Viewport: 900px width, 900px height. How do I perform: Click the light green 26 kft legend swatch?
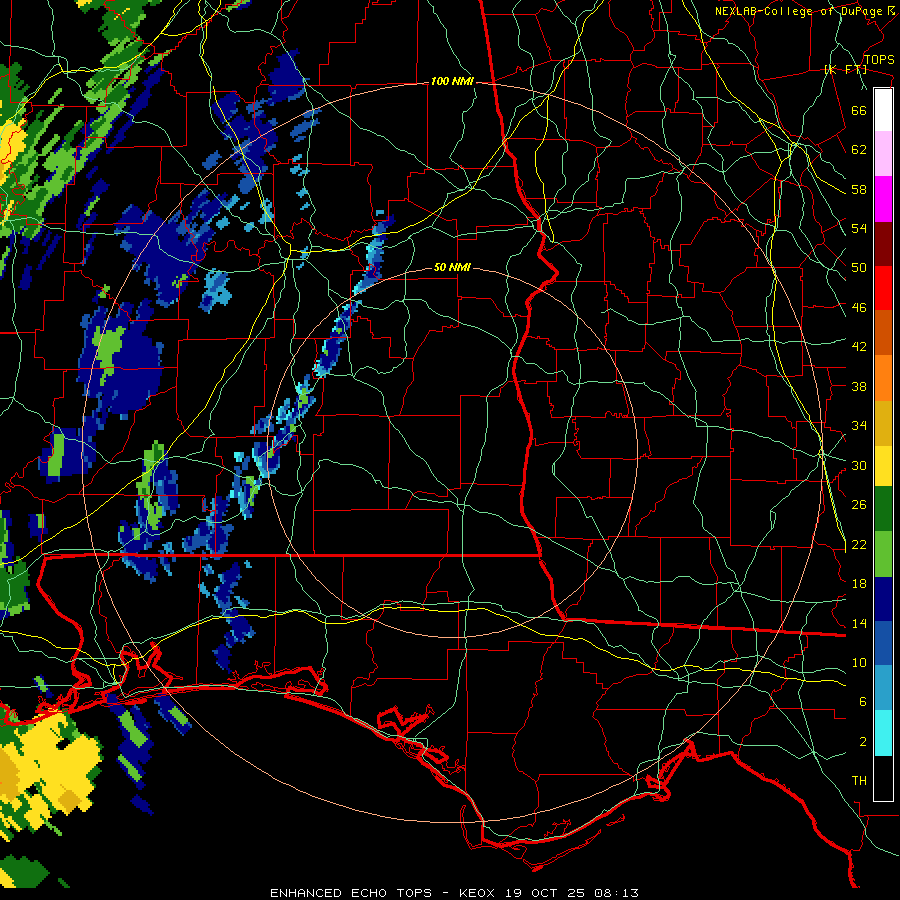[883, 554]
